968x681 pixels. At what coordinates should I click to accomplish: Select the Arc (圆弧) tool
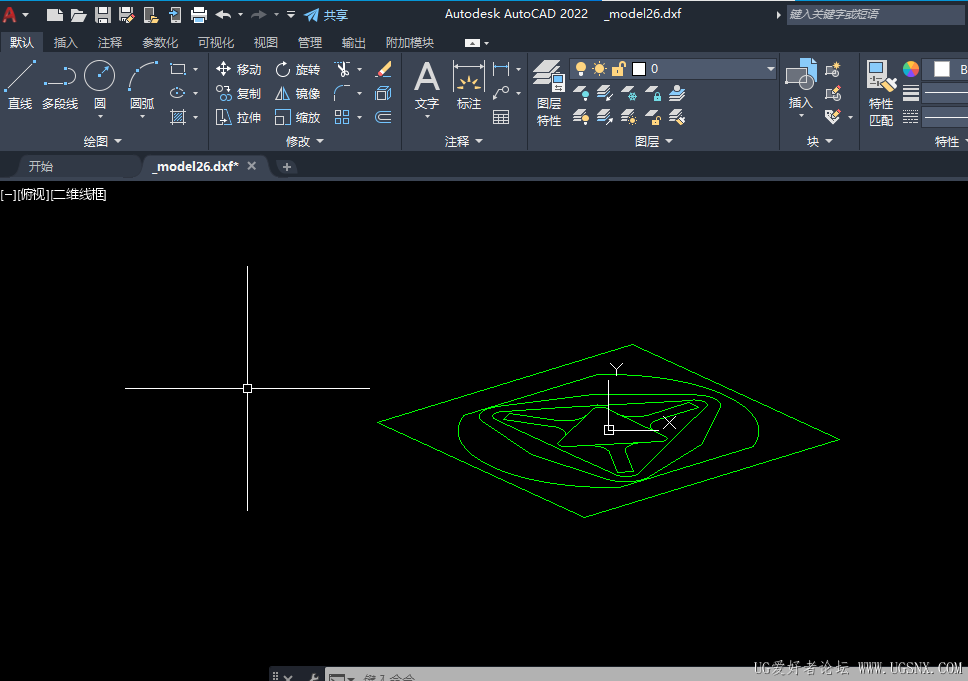(143, 83)
